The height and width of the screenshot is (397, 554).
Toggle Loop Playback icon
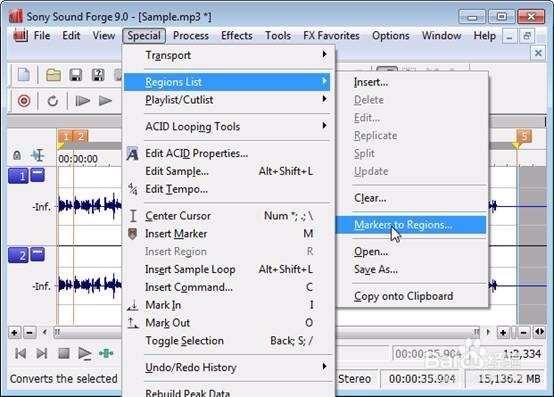(53, 101)
